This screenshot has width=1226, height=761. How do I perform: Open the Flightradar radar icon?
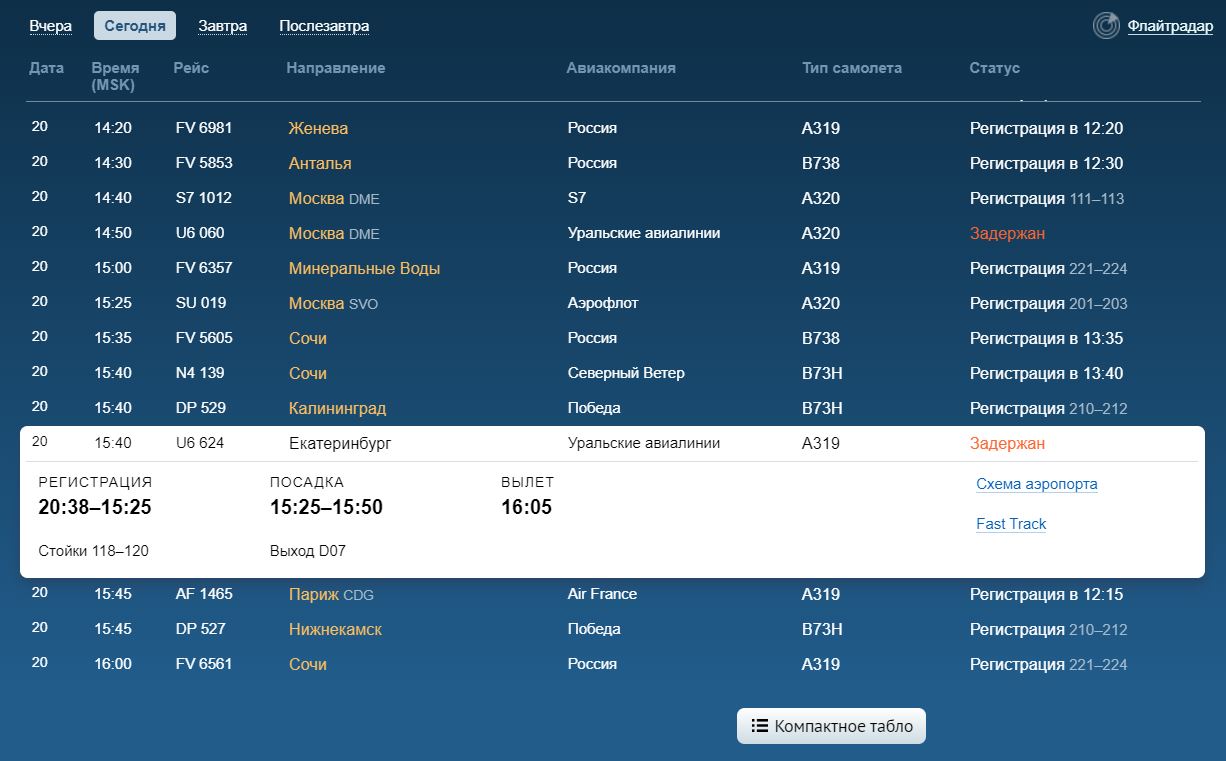(x=1106, y=26)
